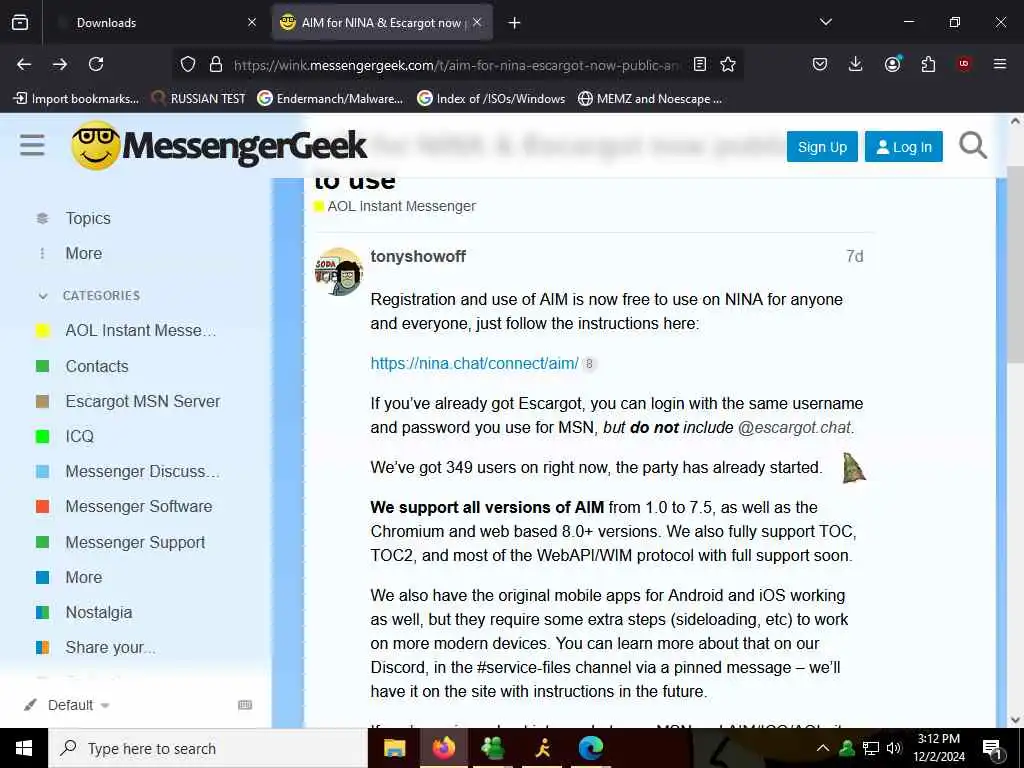The width and height of the screenshot is (1024, 768).
Task: Open the Firefox account icon
Action: coord(892,64)
